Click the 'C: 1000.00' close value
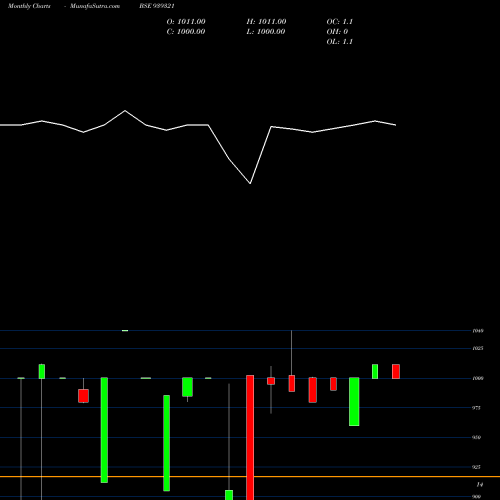The height and width of the screenshot is (500, 500). 186,32
